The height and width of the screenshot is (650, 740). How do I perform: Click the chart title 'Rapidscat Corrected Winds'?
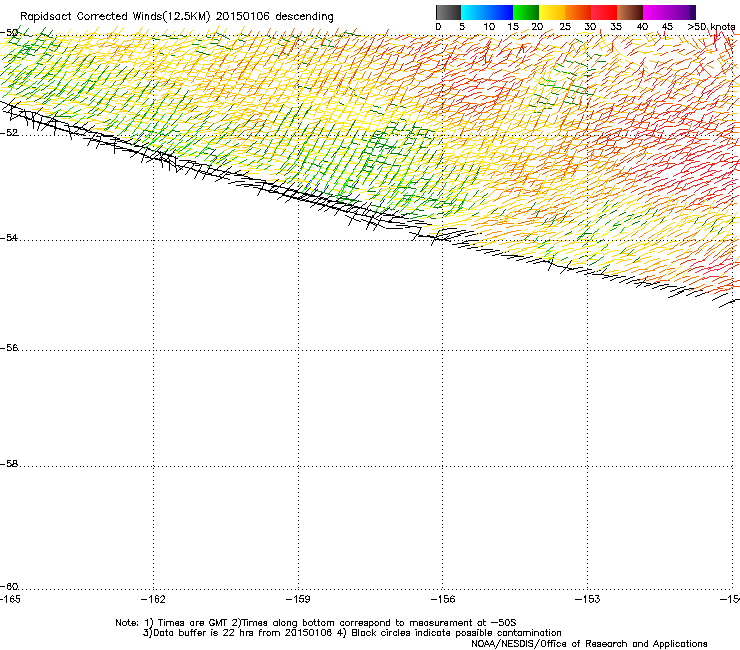pos(91,17)
